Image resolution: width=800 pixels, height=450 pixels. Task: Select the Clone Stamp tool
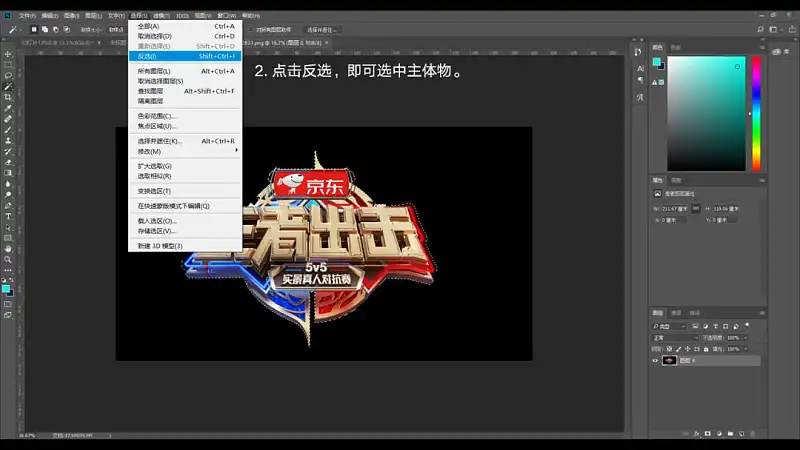(x=8, y=140)
